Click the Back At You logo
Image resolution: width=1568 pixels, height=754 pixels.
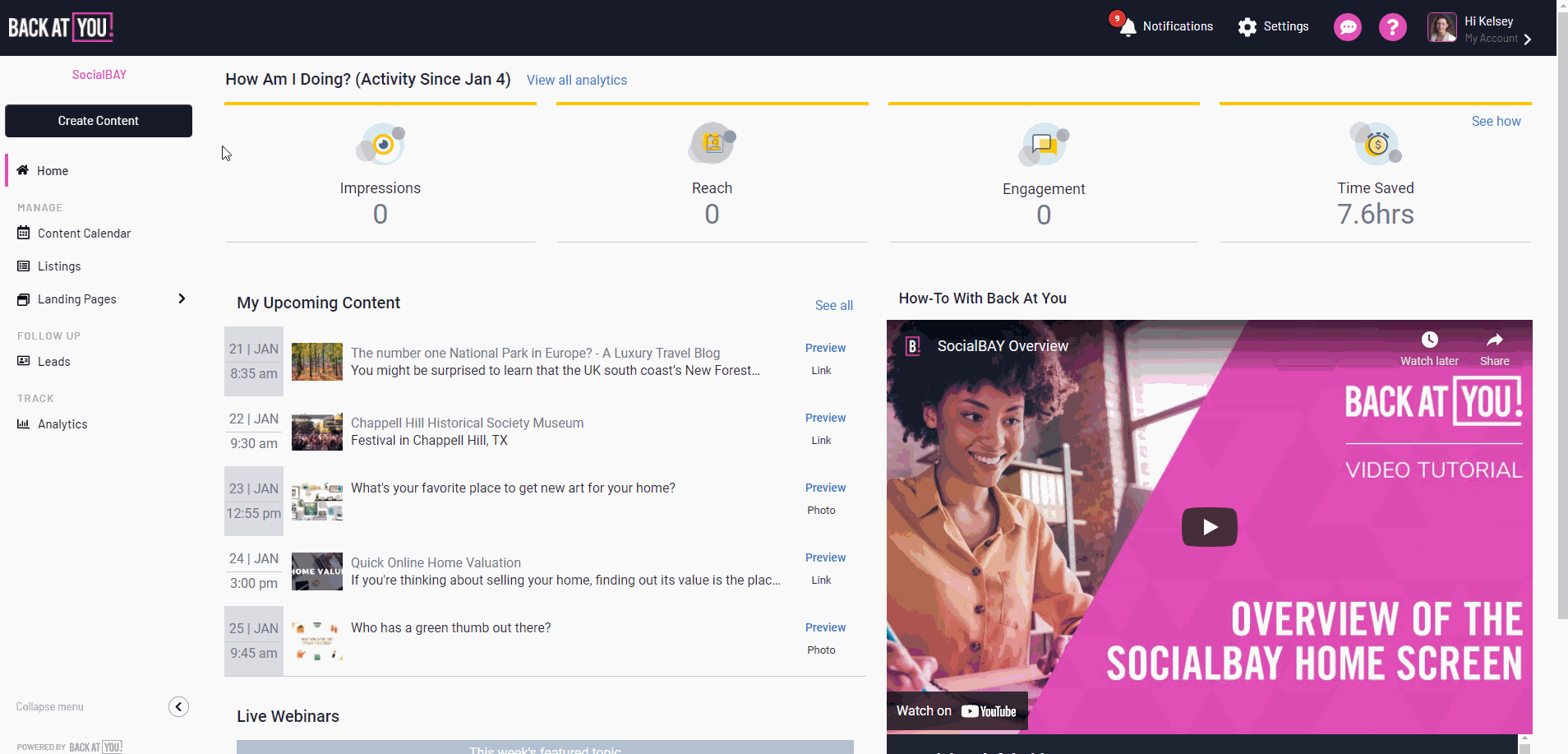[x=61, y=27]
